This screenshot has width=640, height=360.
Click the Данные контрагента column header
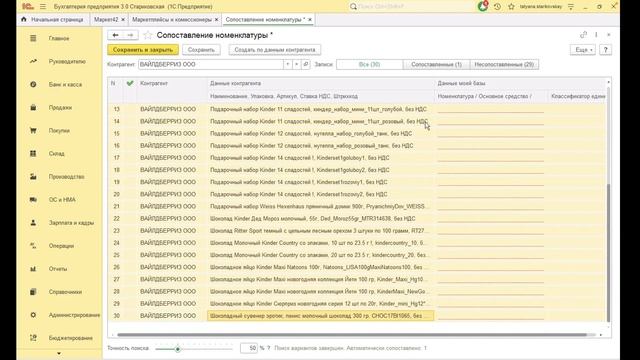(x=320, y=83)
